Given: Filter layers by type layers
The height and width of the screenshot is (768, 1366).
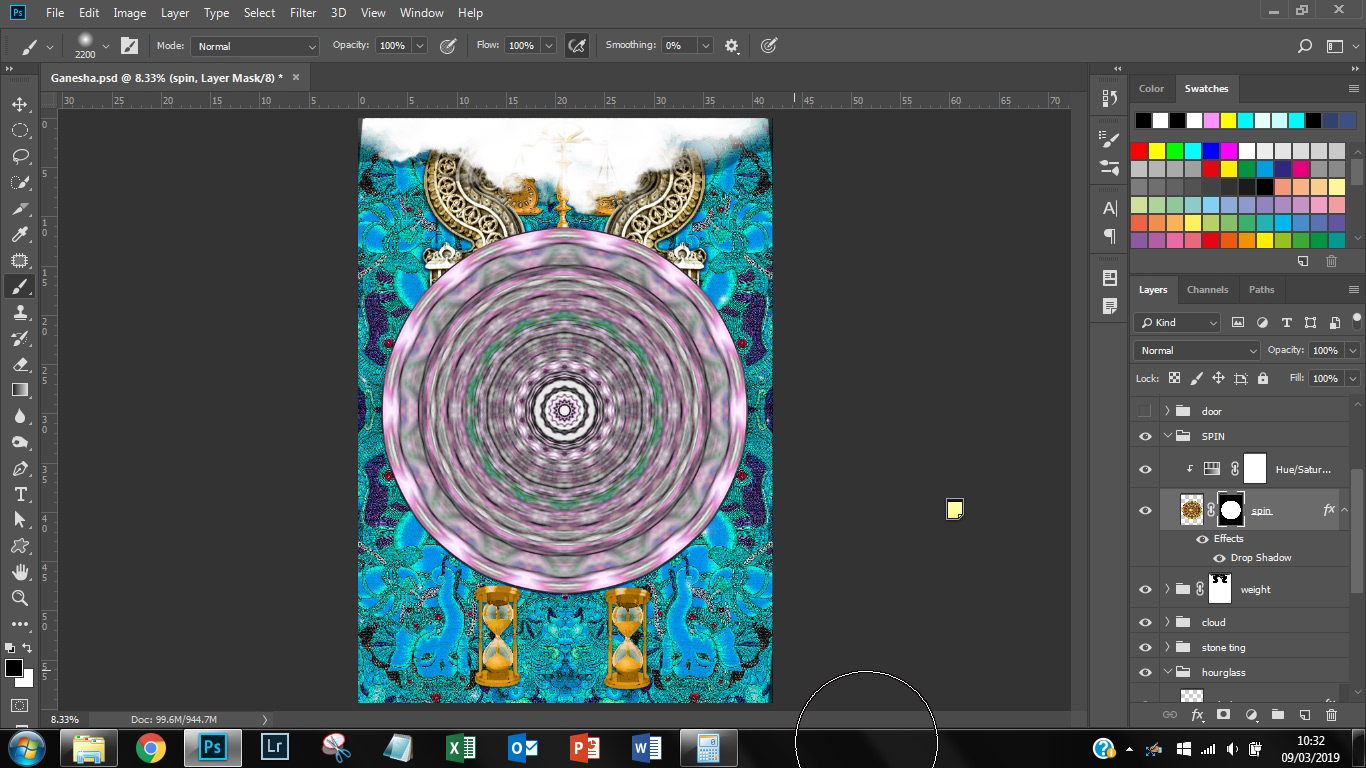Looking at the screenshot, I should click(x=1286, y=323).
